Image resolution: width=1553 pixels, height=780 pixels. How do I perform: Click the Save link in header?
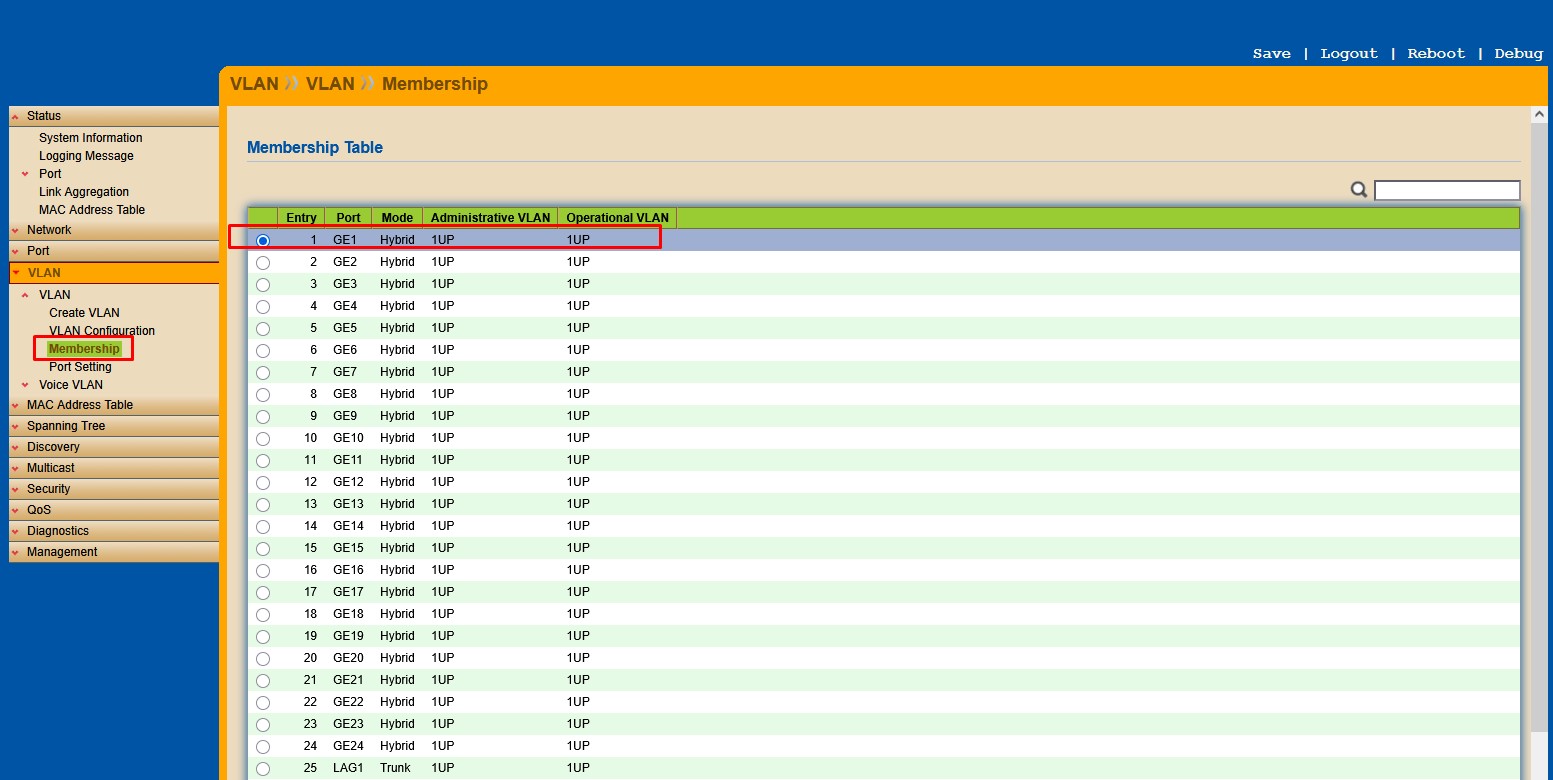tap(1271, 54)
